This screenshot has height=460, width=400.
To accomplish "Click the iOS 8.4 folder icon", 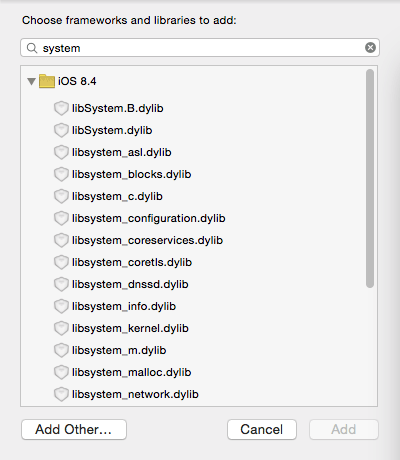I will [47, 81].
